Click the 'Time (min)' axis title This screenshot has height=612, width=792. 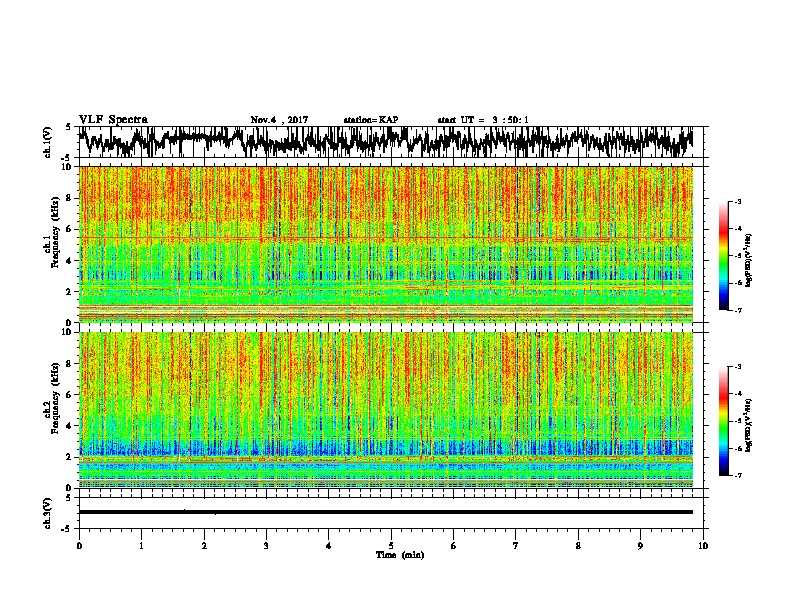(400, 555)
